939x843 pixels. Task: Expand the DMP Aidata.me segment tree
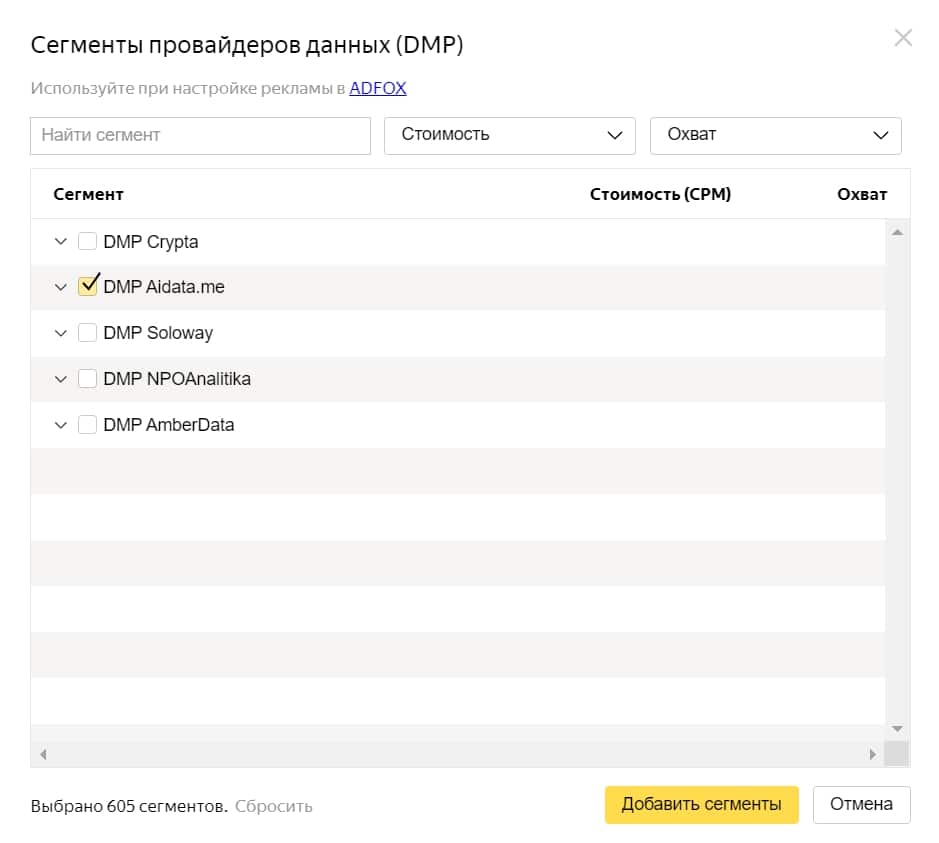pos(60,286)
